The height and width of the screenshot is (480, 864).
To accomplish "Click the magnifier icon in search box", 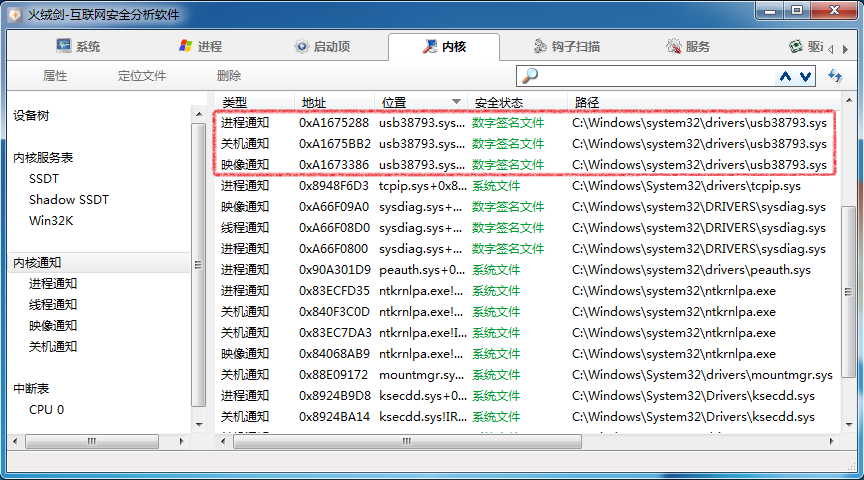I will 530,76.
